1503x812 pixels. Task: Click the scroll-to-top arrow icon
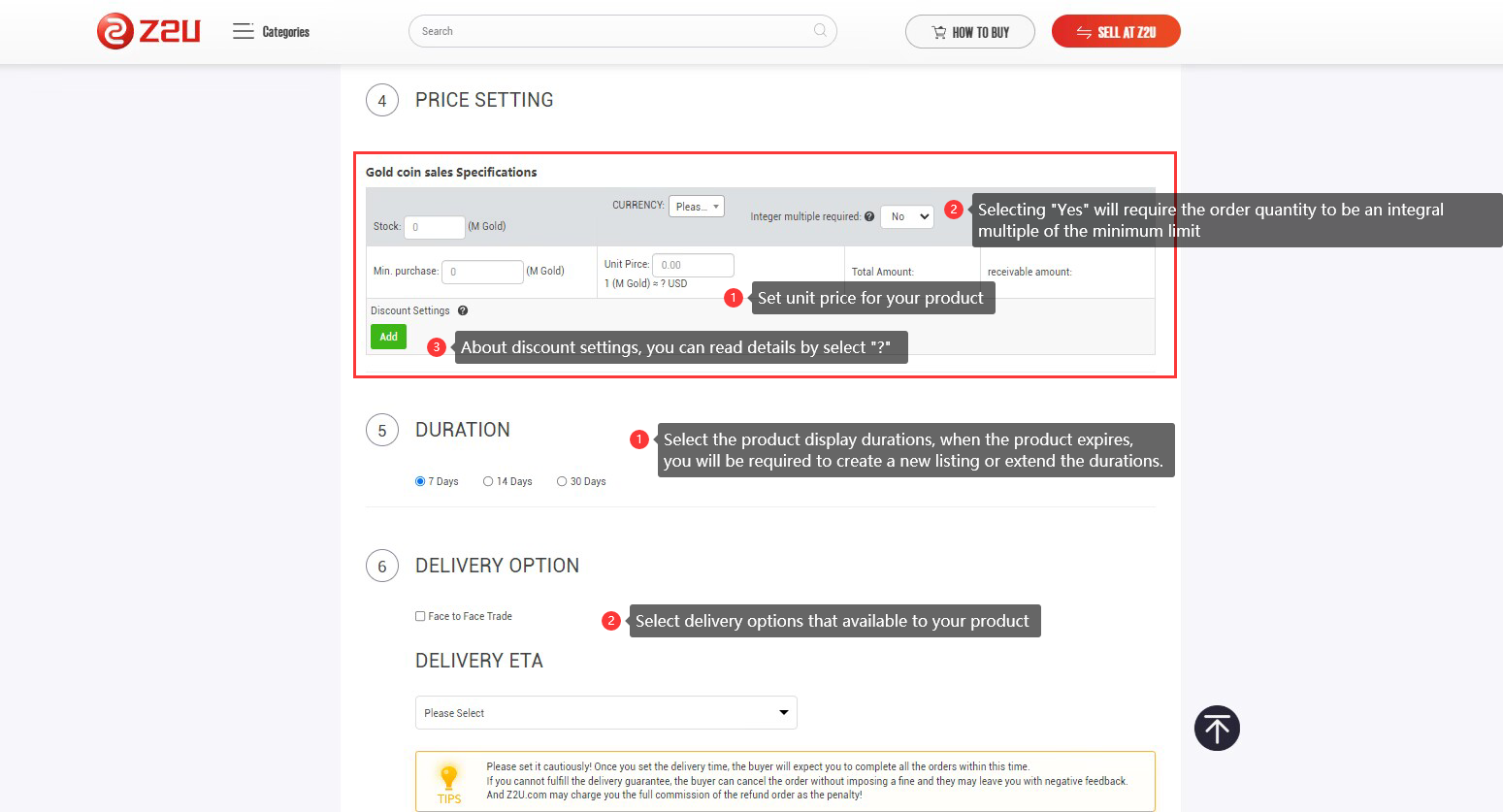(1217, 728)
